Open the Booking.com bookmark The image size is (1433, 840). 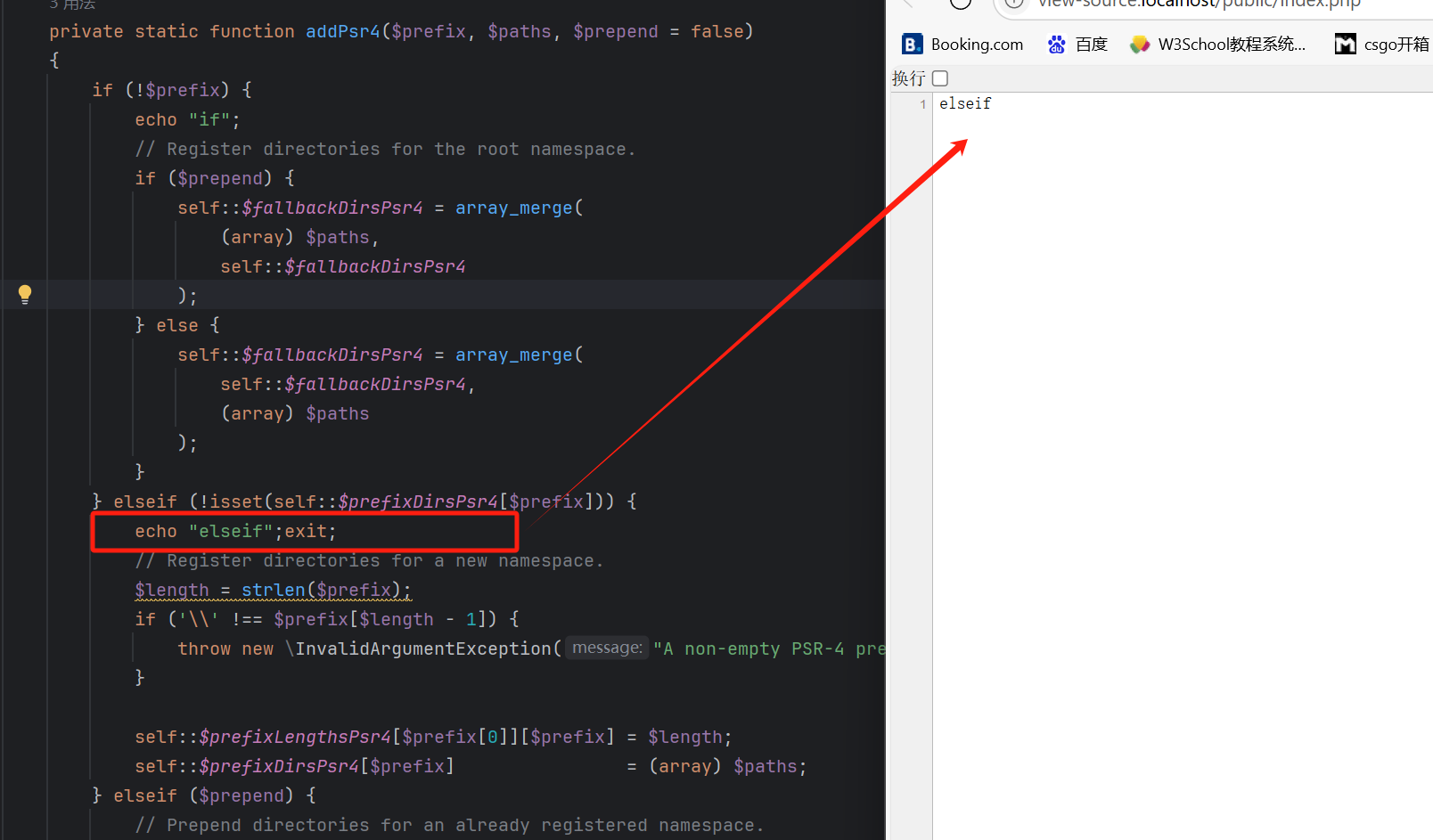pyautogui.click(x=962, y=45)
